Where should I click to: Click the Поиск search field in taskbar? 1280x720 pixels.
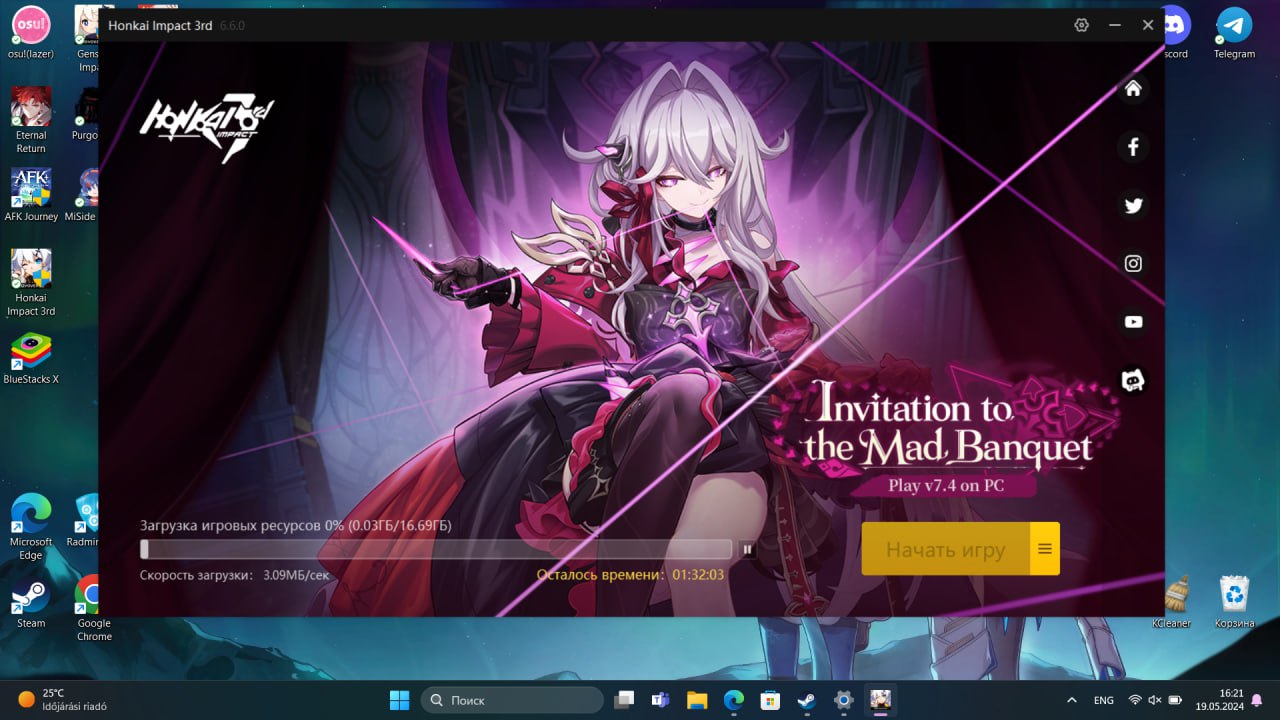click(512, 700)
